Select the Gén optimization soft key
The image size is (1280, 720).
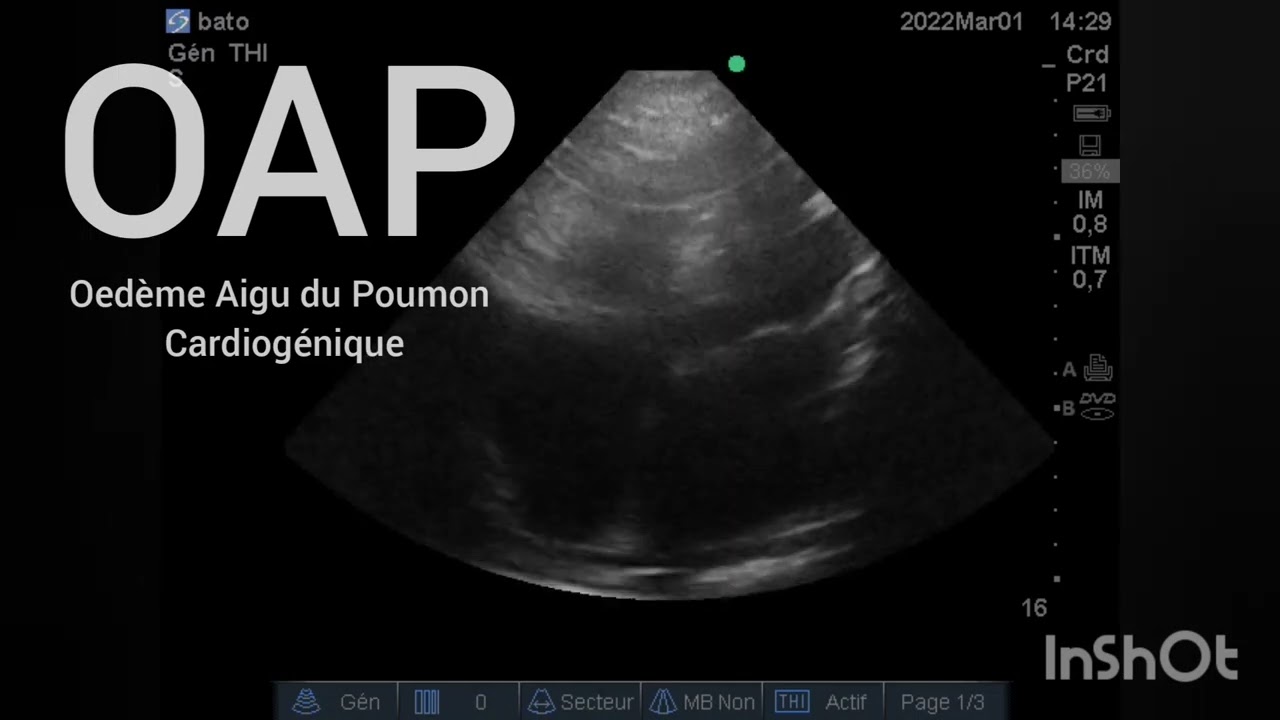pyautogui.click(x=337, y=702)
